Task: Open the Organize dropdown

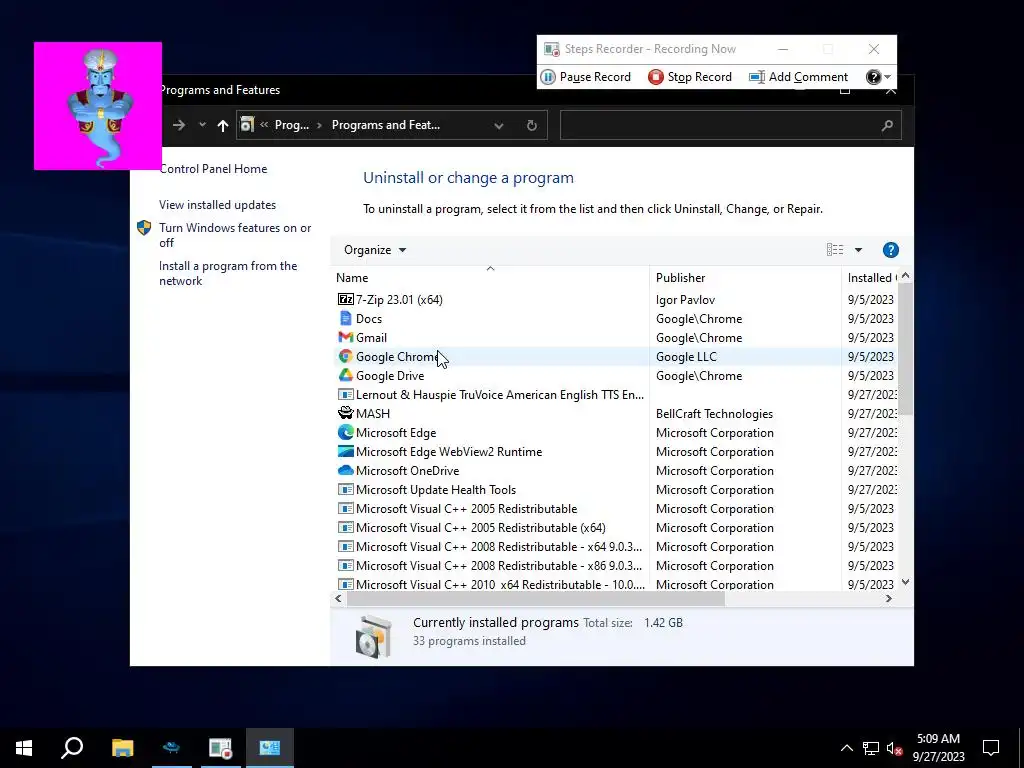Action: (375, 250)
